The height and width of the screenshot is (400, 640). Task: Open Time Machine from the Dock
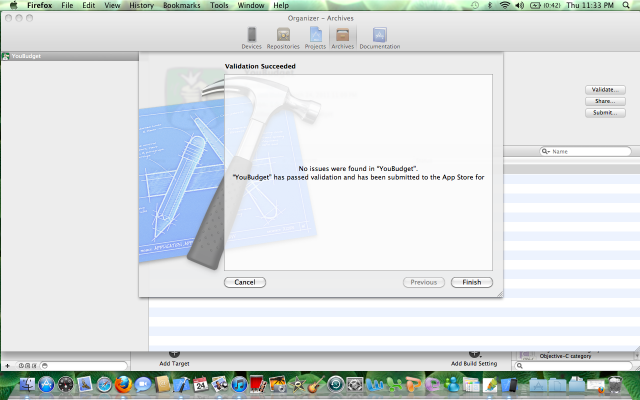[x=336, y=384]
